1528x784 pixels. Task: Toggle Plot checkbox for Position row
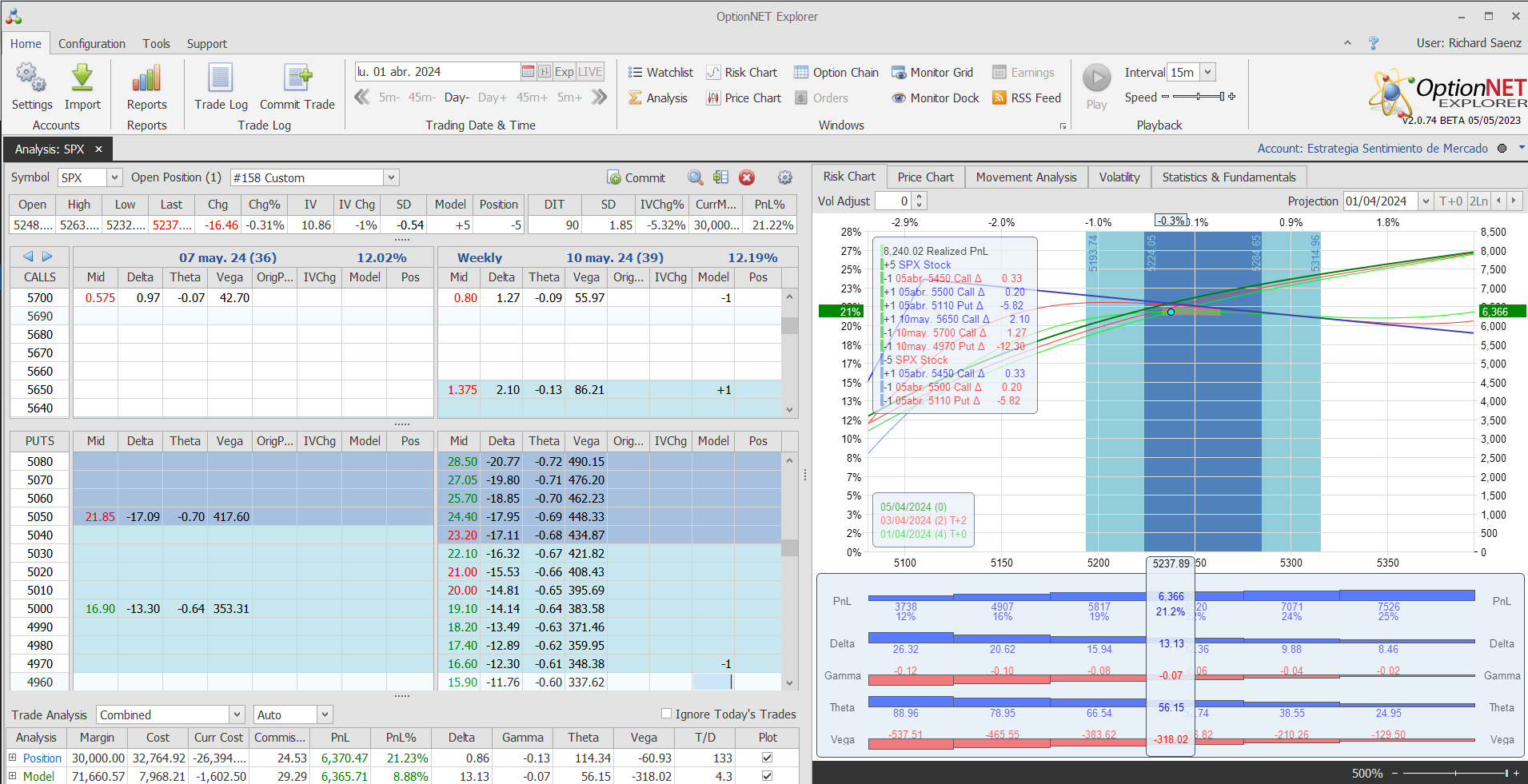click(768, 758)
